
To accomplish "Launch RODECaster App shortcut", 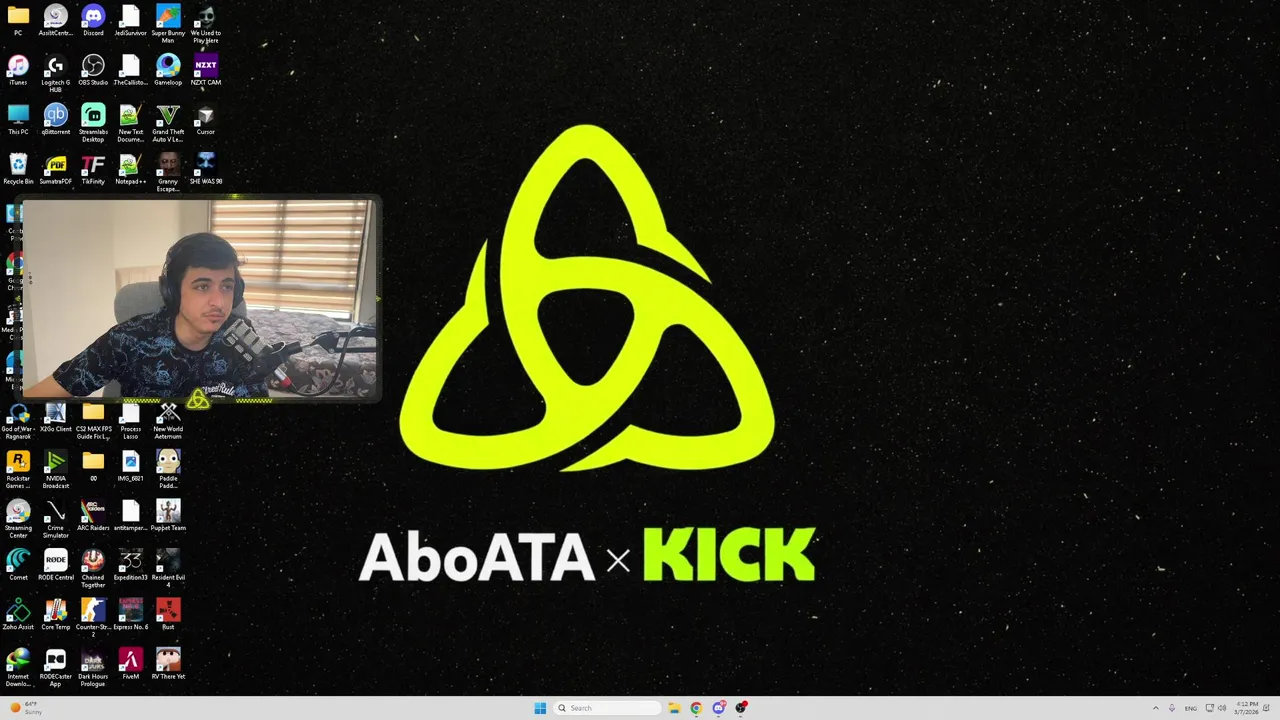I will tap(56, 667).
